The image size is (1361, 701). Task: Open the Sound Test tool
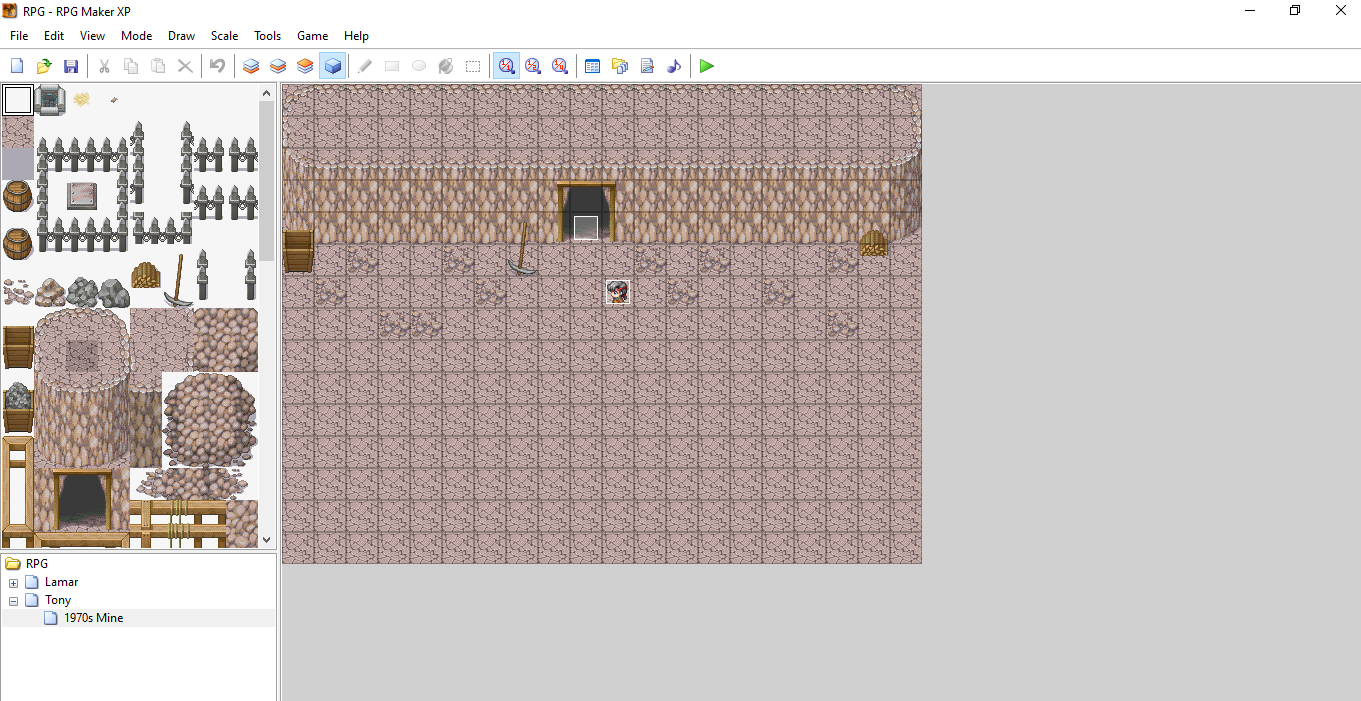pos(674,66)
